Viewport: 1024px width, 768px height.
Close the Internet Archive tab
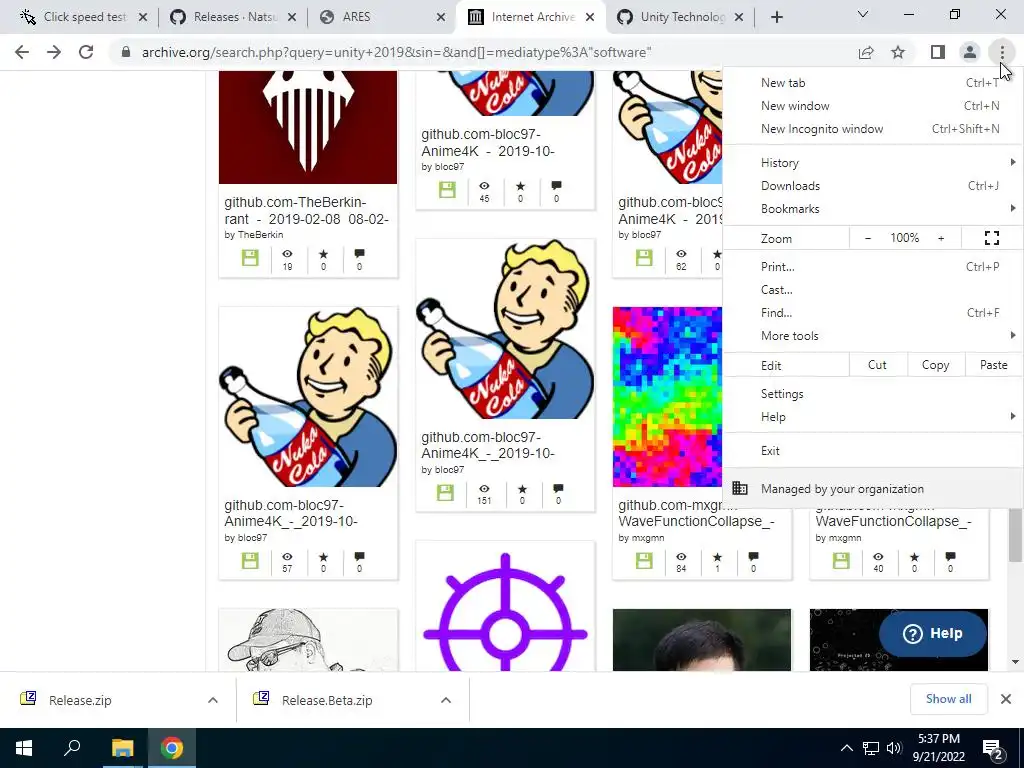click(590, 17)
